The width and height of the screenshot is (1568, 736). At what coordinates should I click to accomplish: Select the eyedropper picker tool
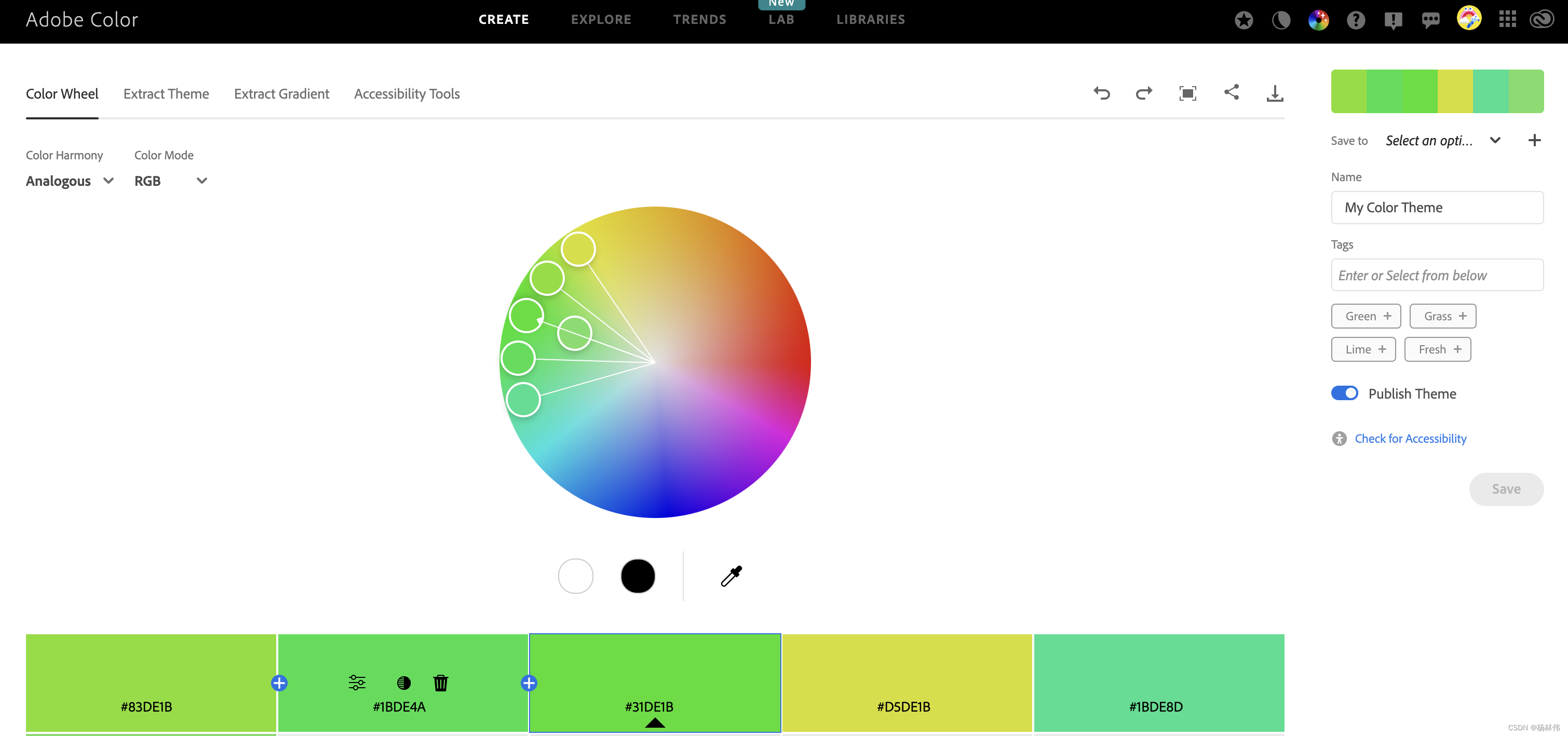pyautogui.click(x=731, y=576)
